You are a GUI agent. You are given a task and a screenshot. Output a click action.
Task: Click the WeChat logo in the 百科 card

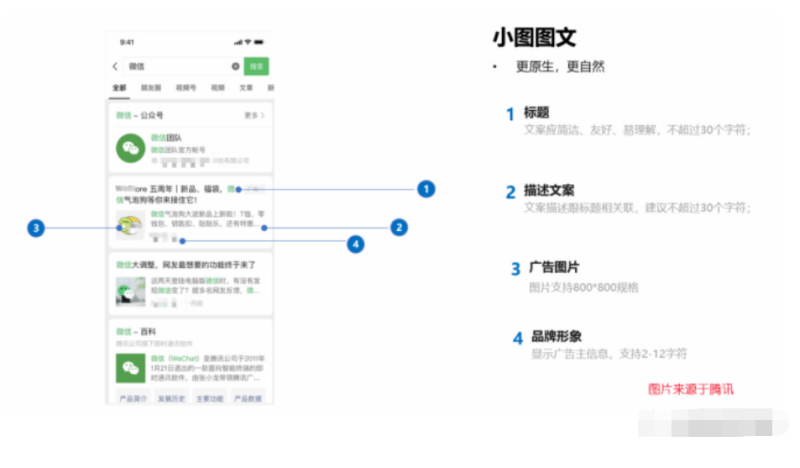pos(131,368)
